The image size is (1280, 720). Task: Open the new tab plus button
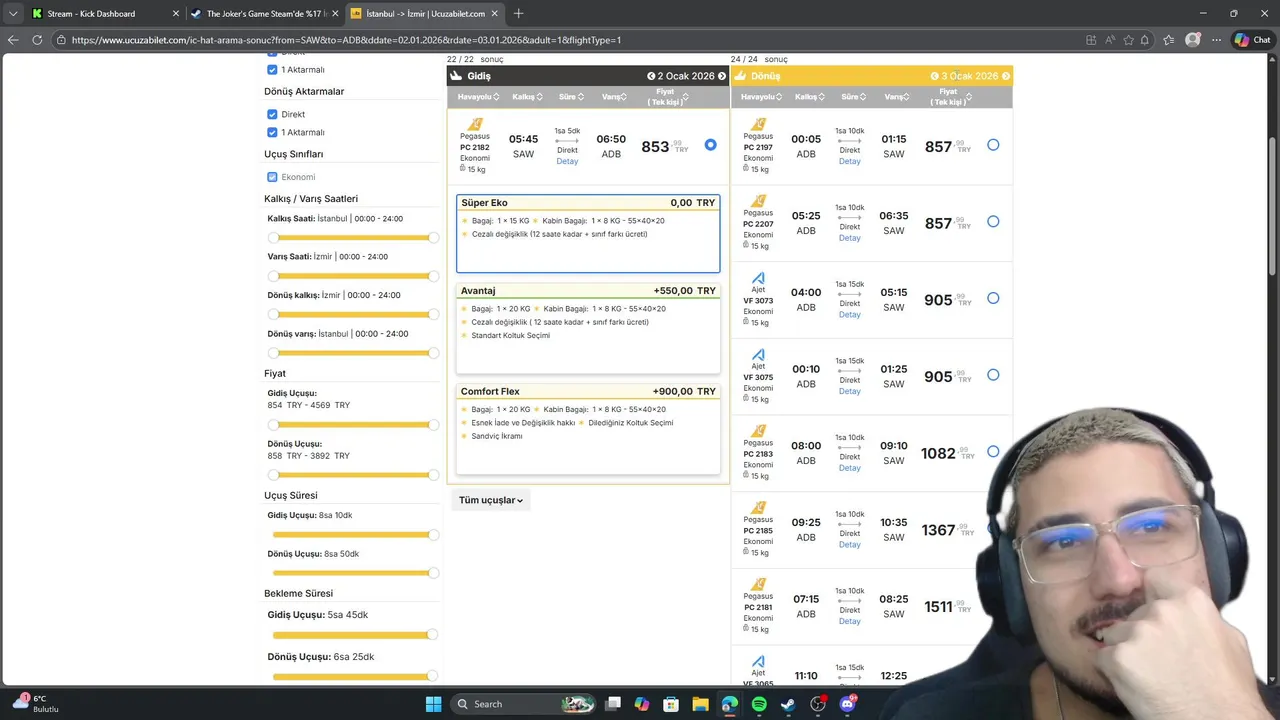pos(518,14)
